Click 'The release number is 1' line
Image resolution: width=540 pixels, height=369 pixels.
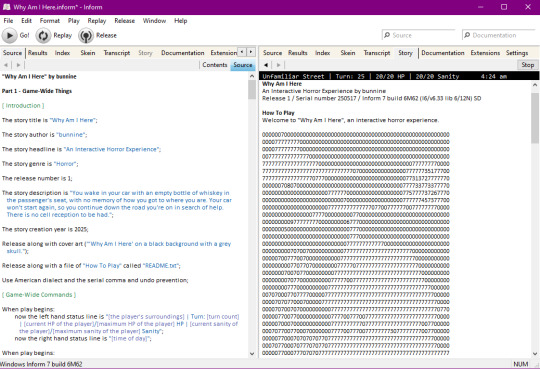[x=37, y=178]
